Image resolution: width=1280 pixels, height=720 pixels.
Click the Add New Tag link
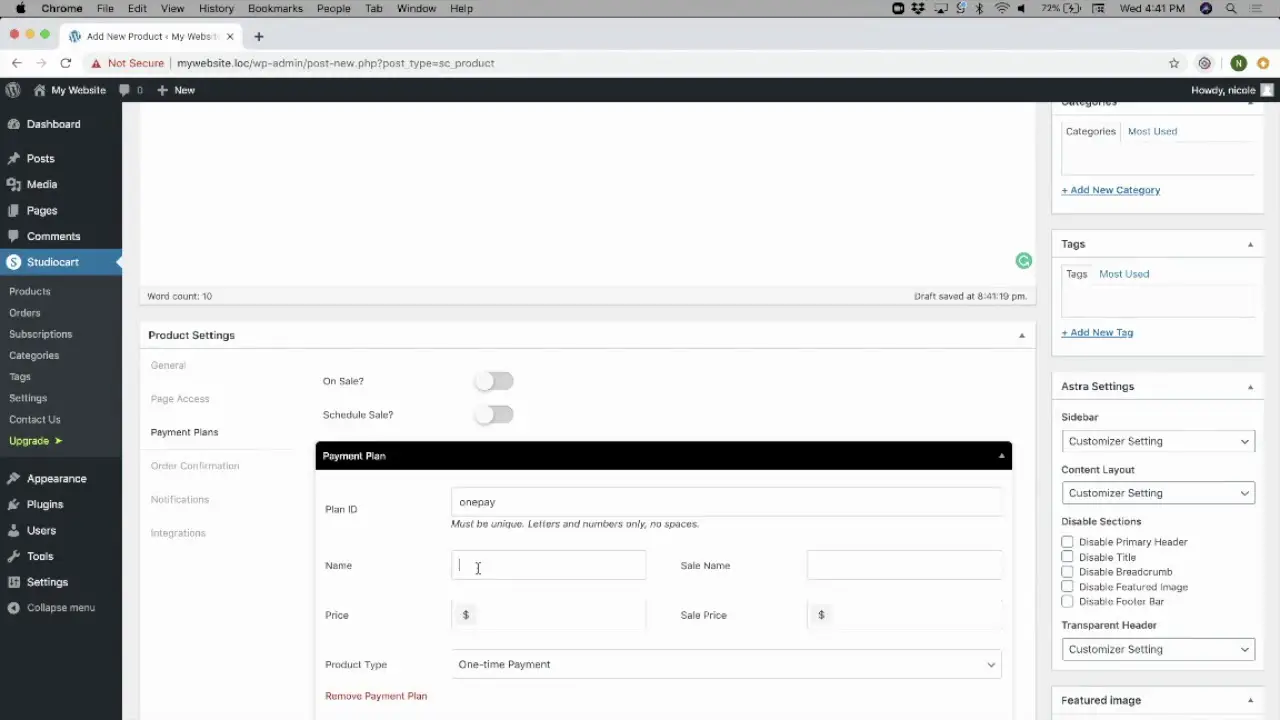pyautogui.click(x=1097, y=333)
